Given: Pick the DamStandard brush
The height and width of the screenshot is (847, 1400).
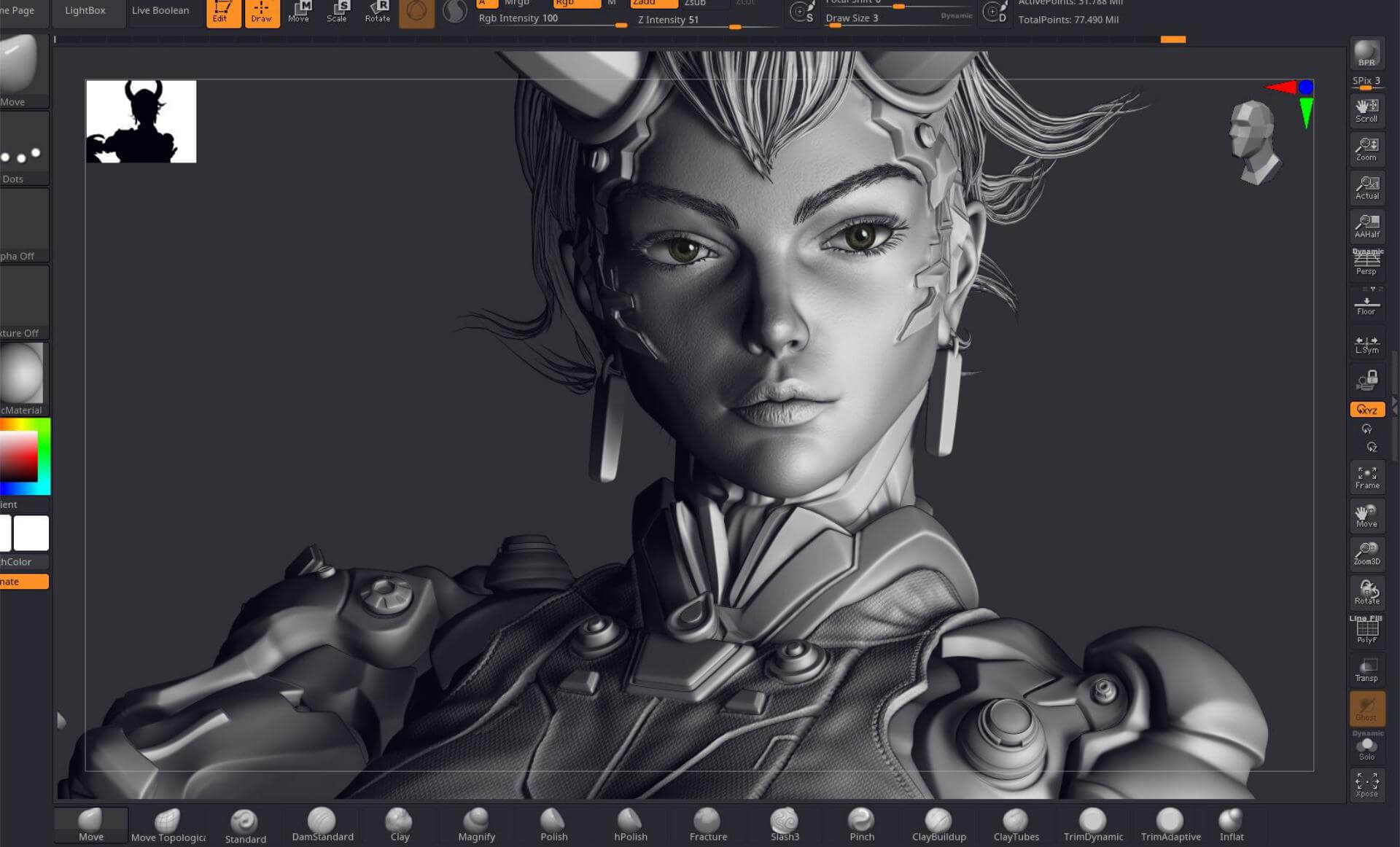Looking at the screenshot, I should (x=322, y=825).
